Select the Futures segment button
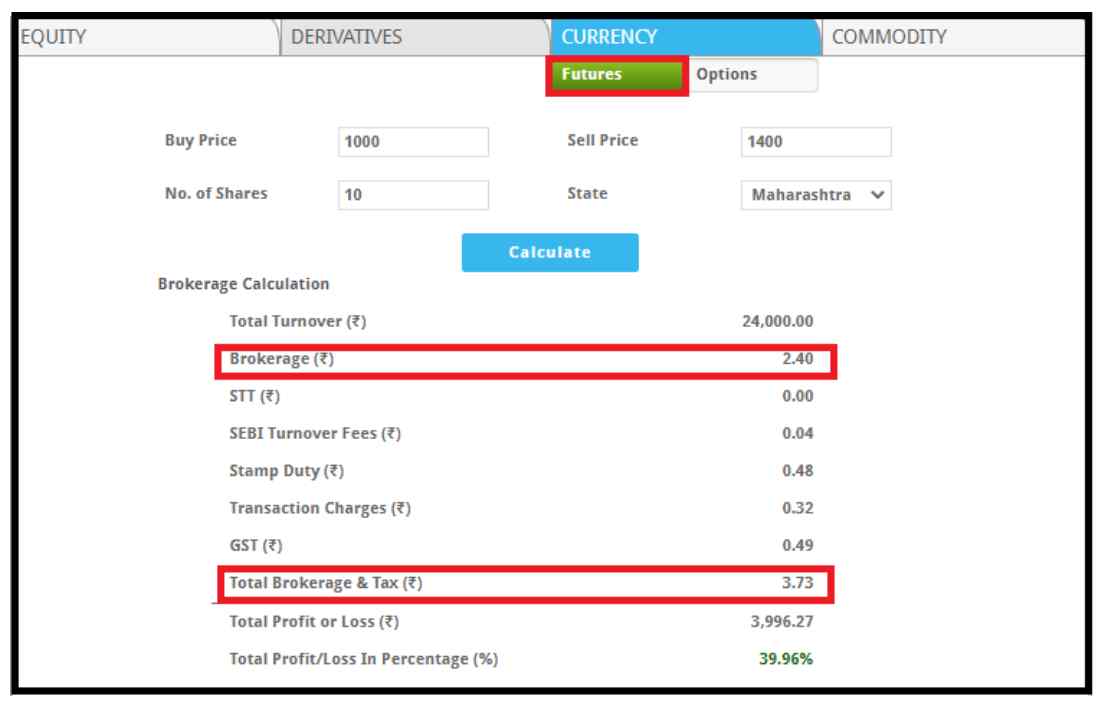The width and height of the screenshot is (1106, 702). tap(616, 76)
